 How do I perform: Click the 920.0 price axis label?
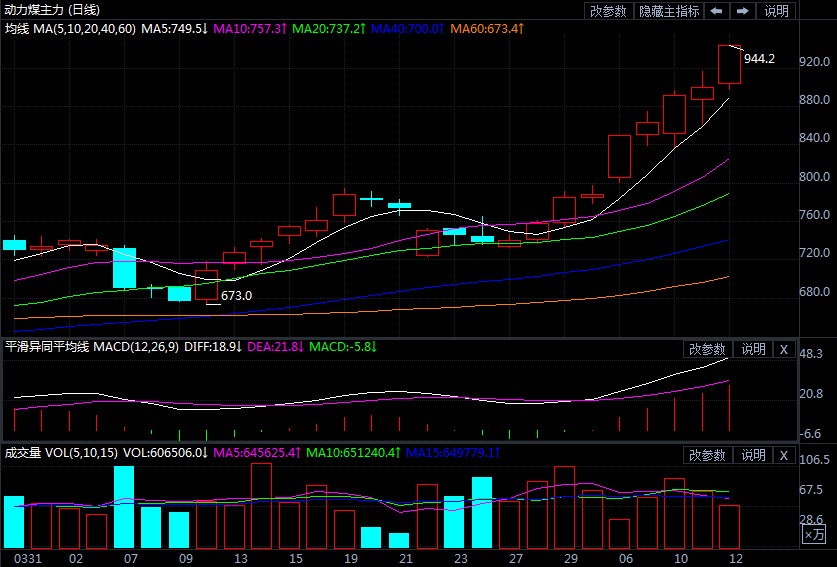coord(815,61)
